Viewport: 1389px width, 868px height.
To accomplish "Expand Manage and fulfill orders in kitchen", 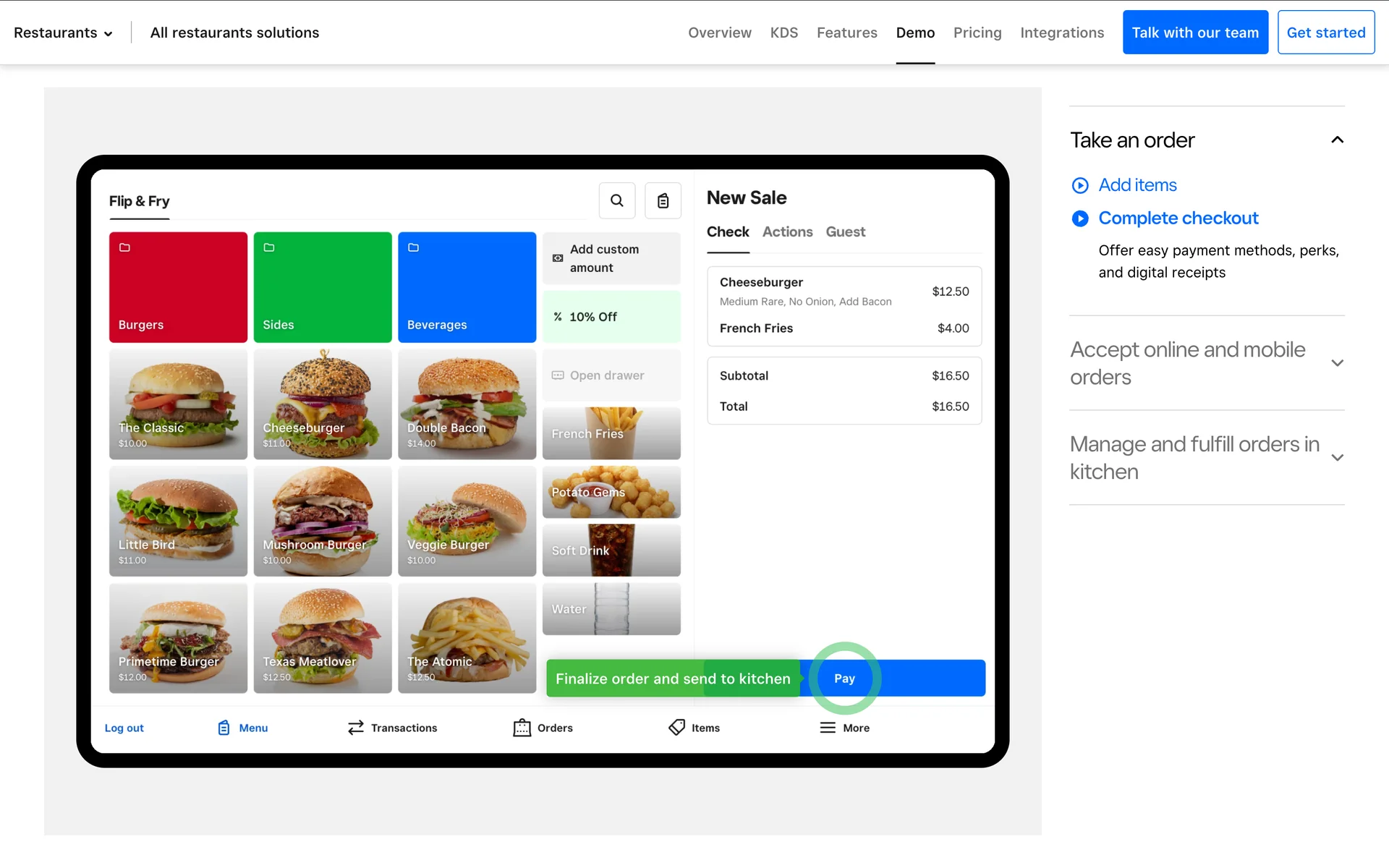I will click(x=1337, y=458).
